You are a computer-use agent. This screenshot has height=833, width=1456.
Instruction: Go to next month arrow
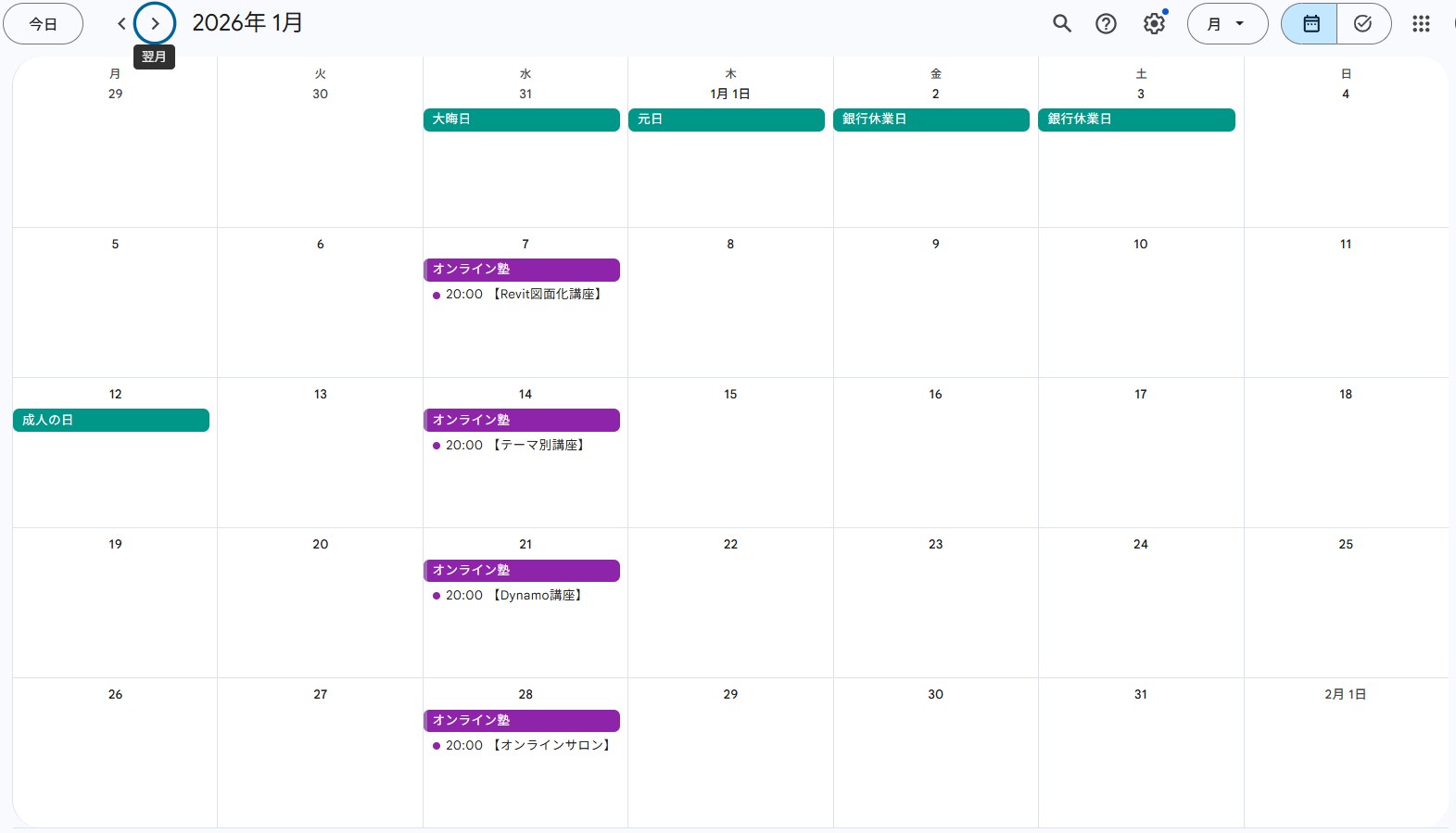pos(155,24)
